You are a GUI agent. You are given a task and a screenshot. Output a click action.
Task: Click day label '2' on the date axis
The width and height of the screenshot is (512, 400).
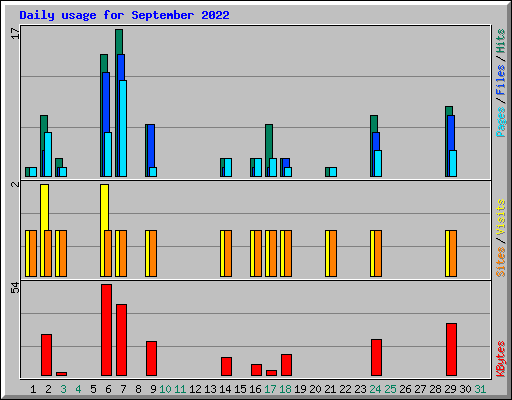point(48,389)
